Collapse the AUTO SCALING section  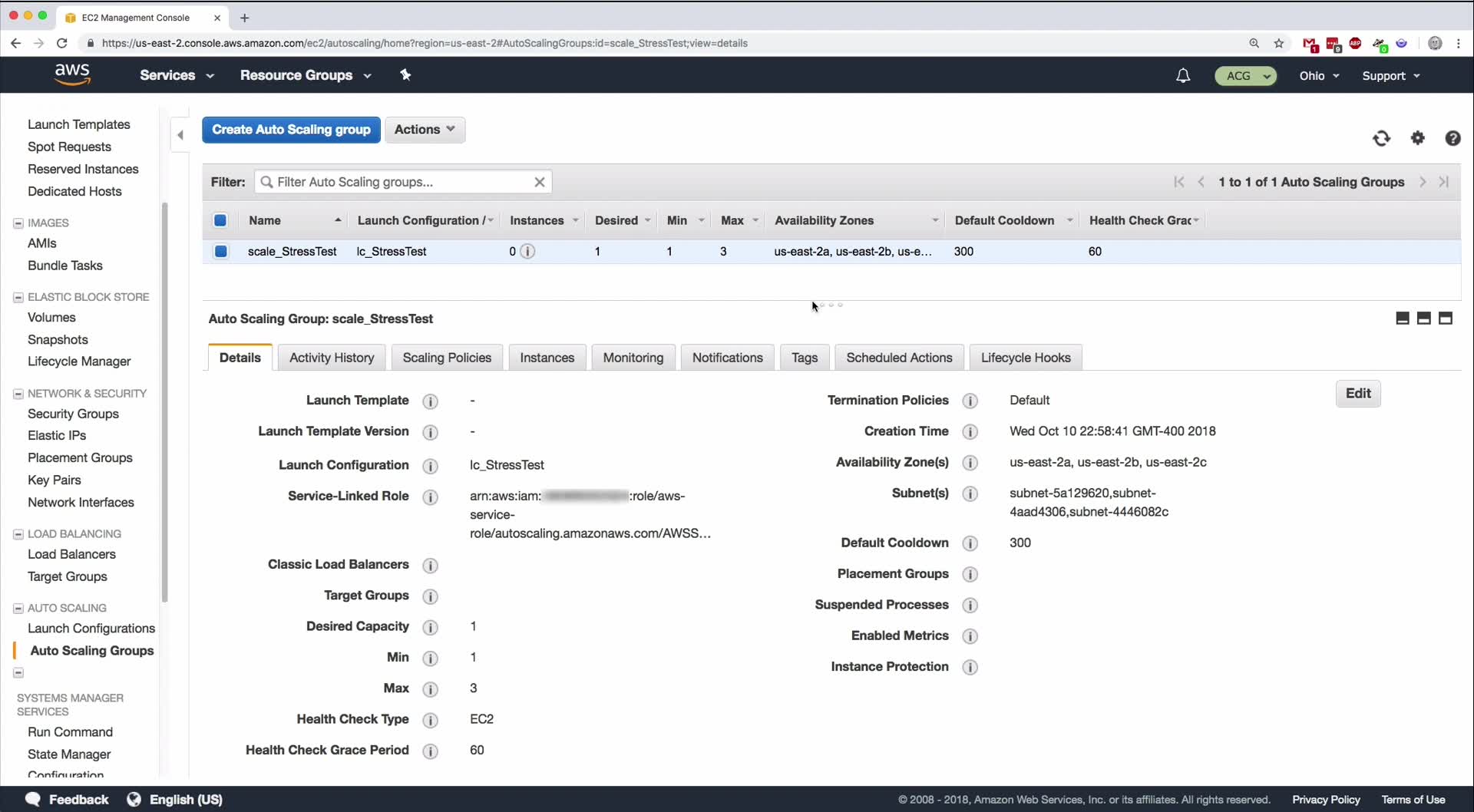coord(18,608)
